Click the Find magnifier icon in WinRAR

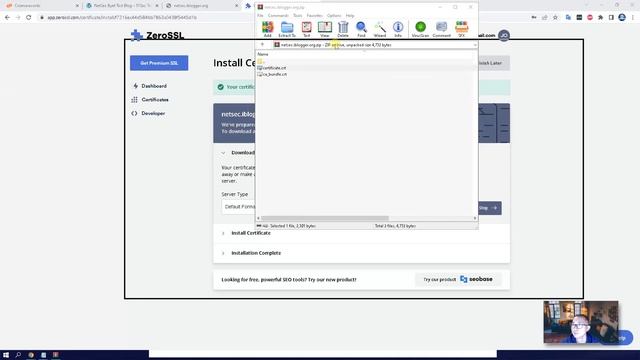361,29
